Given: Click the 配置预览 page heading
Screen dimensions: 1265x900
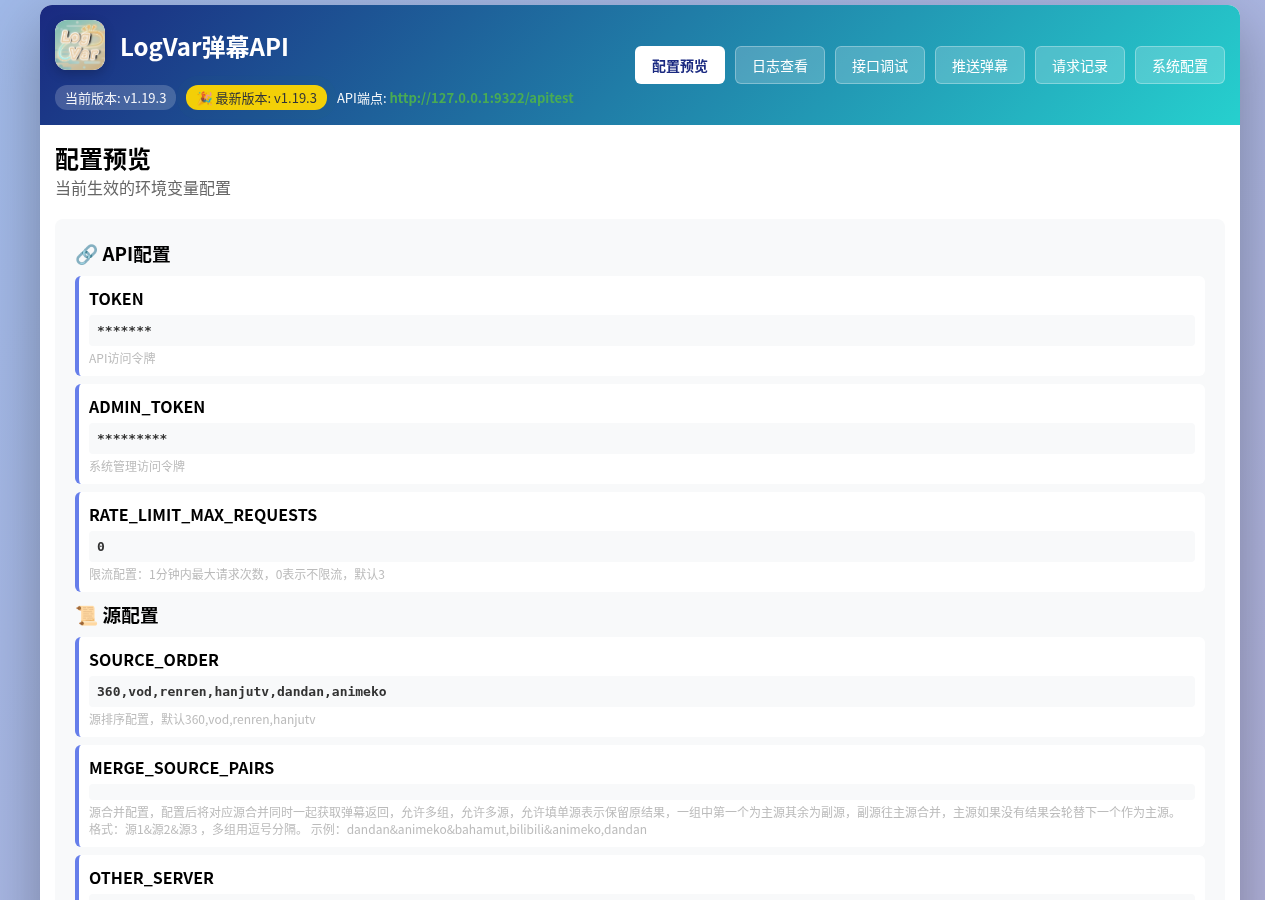Looking at the screenshot, I should coord(103,159).
